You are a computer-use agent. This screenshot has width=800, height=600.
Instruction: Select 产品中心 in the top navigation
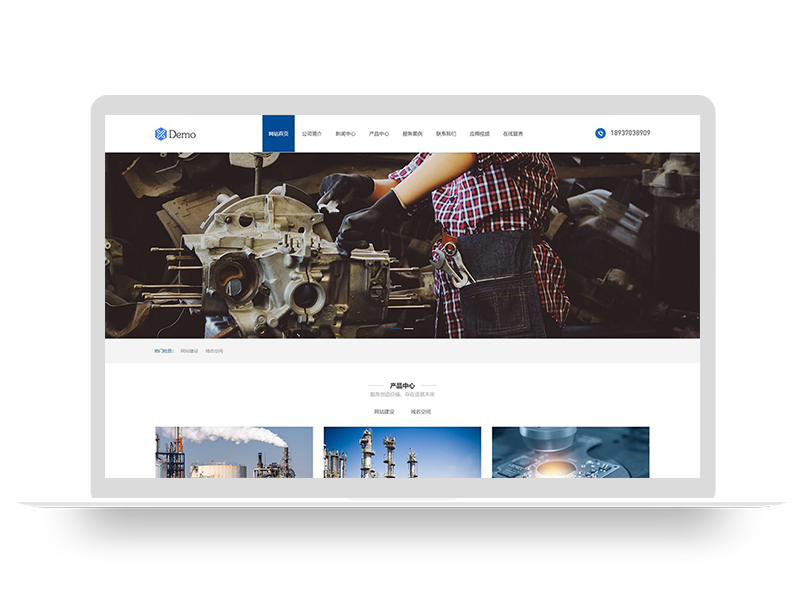pos(379,133)
